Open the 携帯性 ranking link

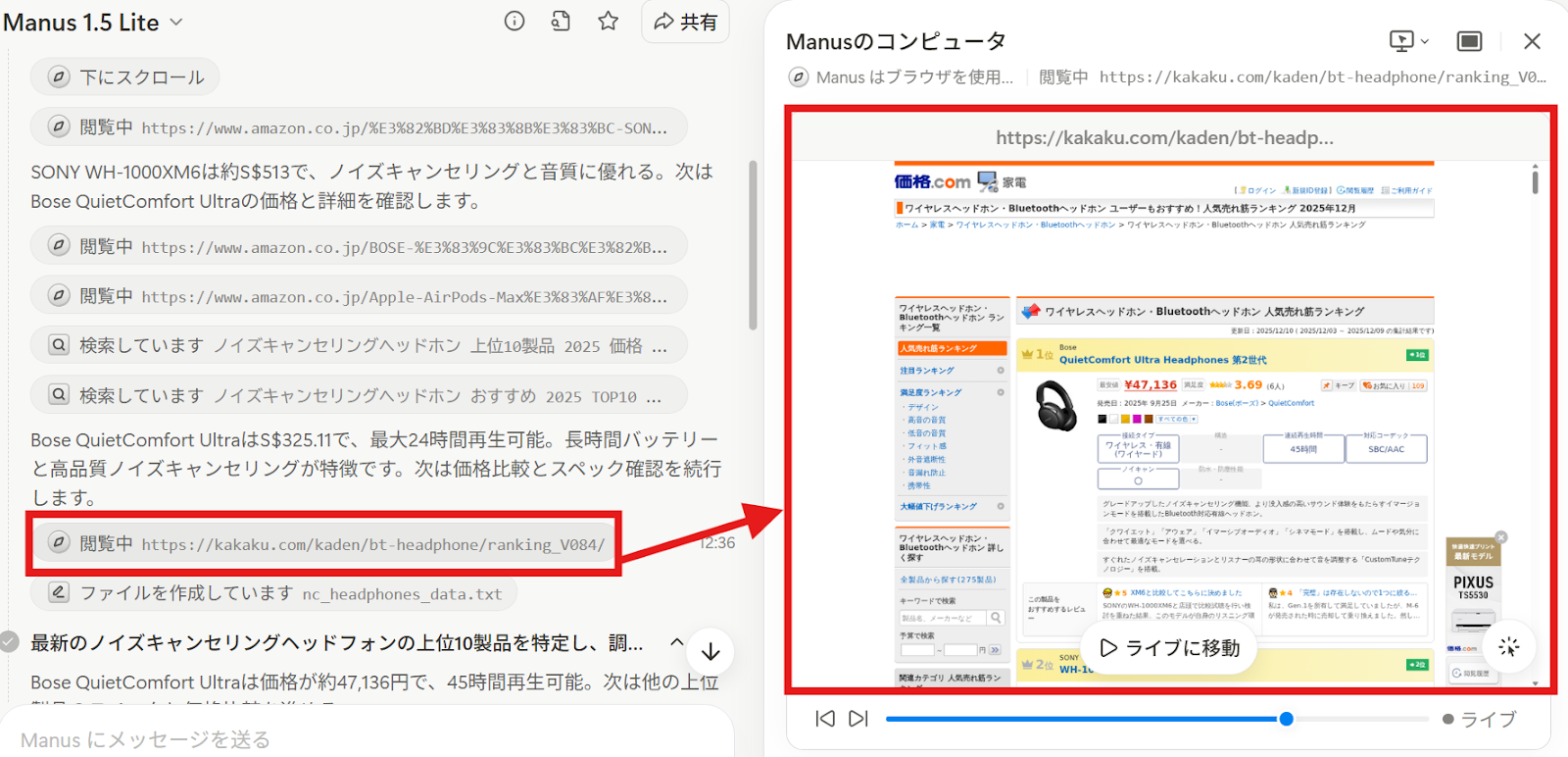(x=919, y=485)
